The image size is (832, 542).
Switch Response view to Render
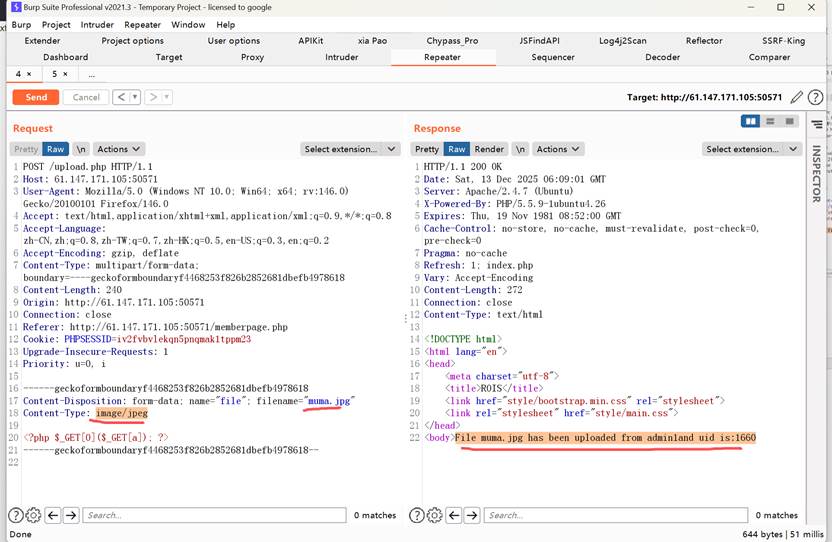click(x=489, y=149)
